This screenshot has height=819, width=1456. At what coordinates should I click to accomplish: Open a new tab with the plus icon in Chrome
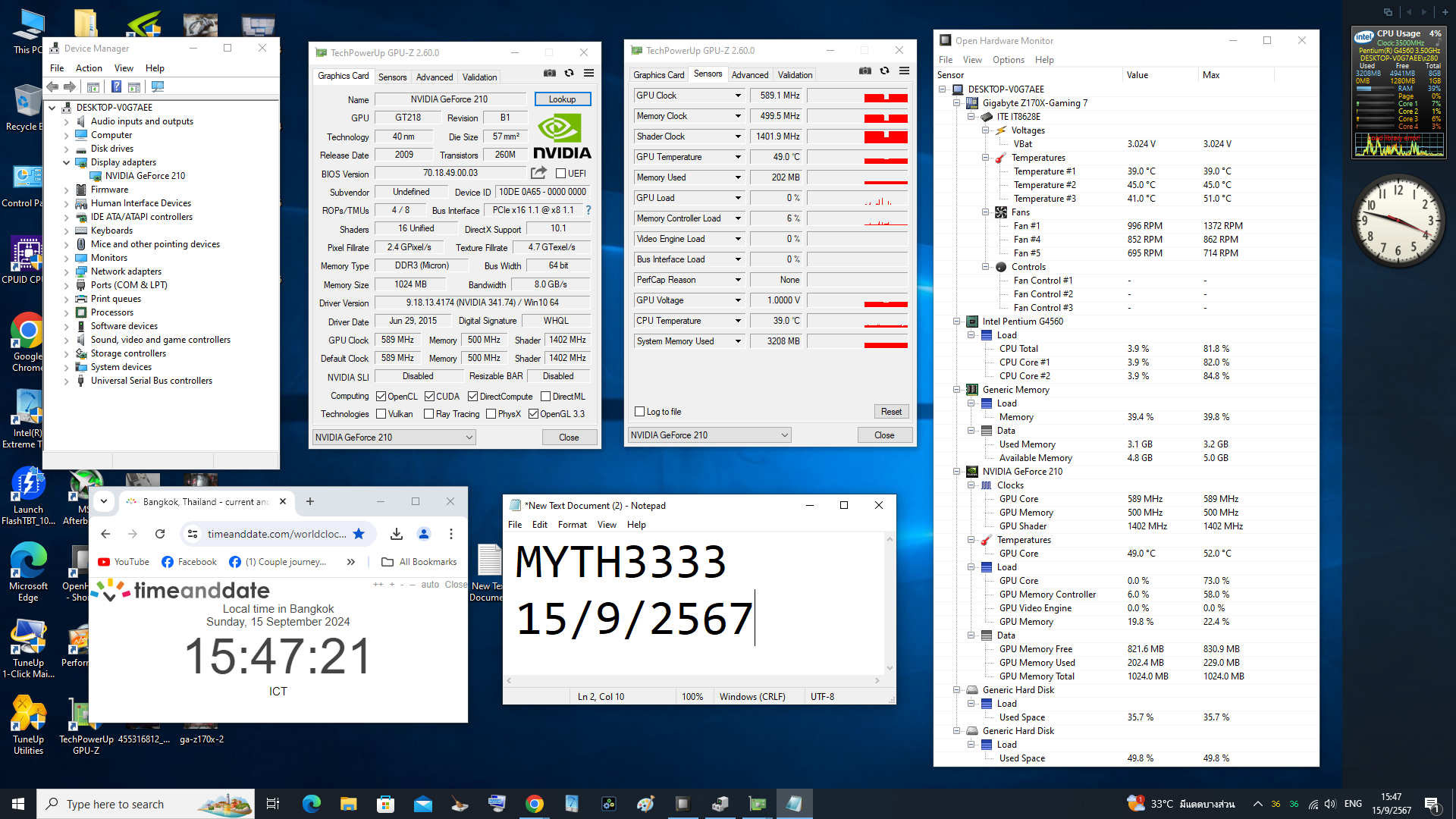310,502
